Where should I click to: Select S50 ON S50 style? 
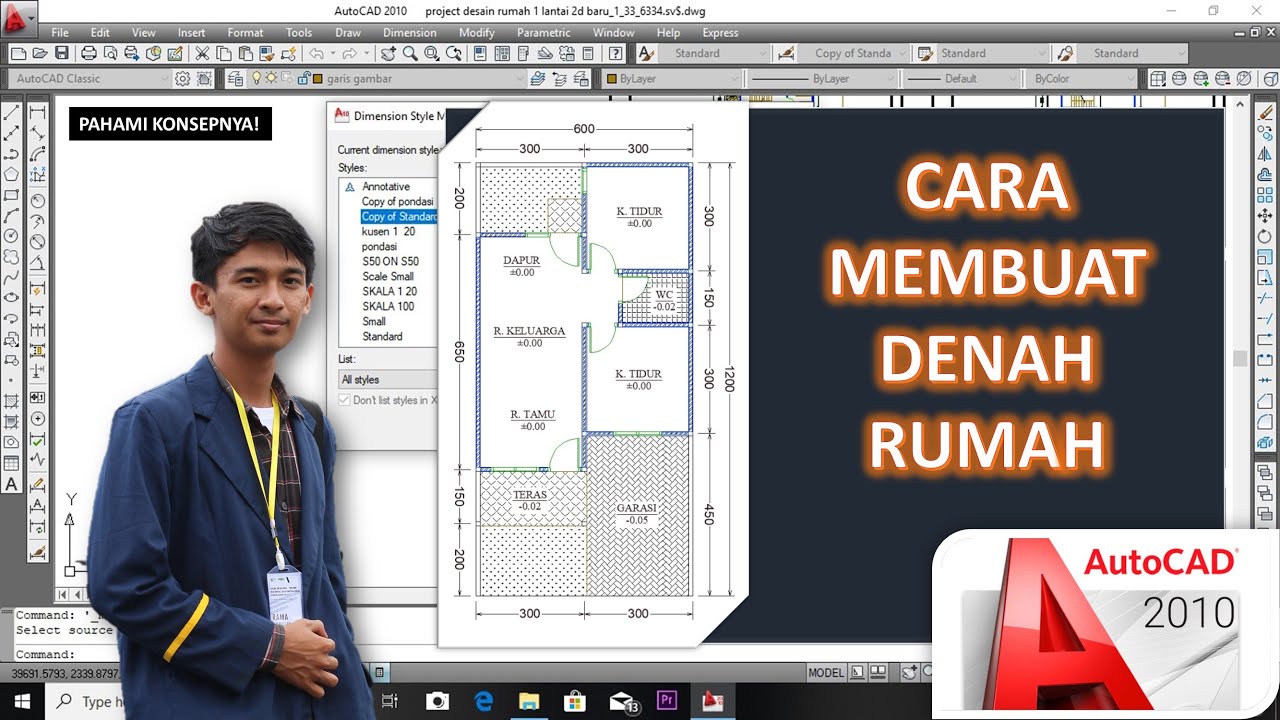click(x=390, y=261)
